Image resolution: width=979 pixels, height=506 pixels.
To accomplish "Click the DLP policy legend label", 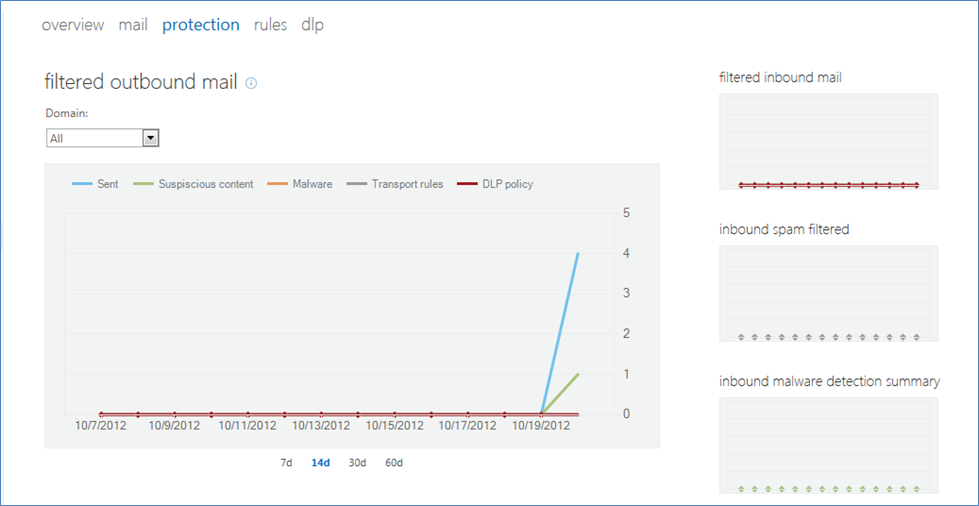I will (x=508, y=184).
